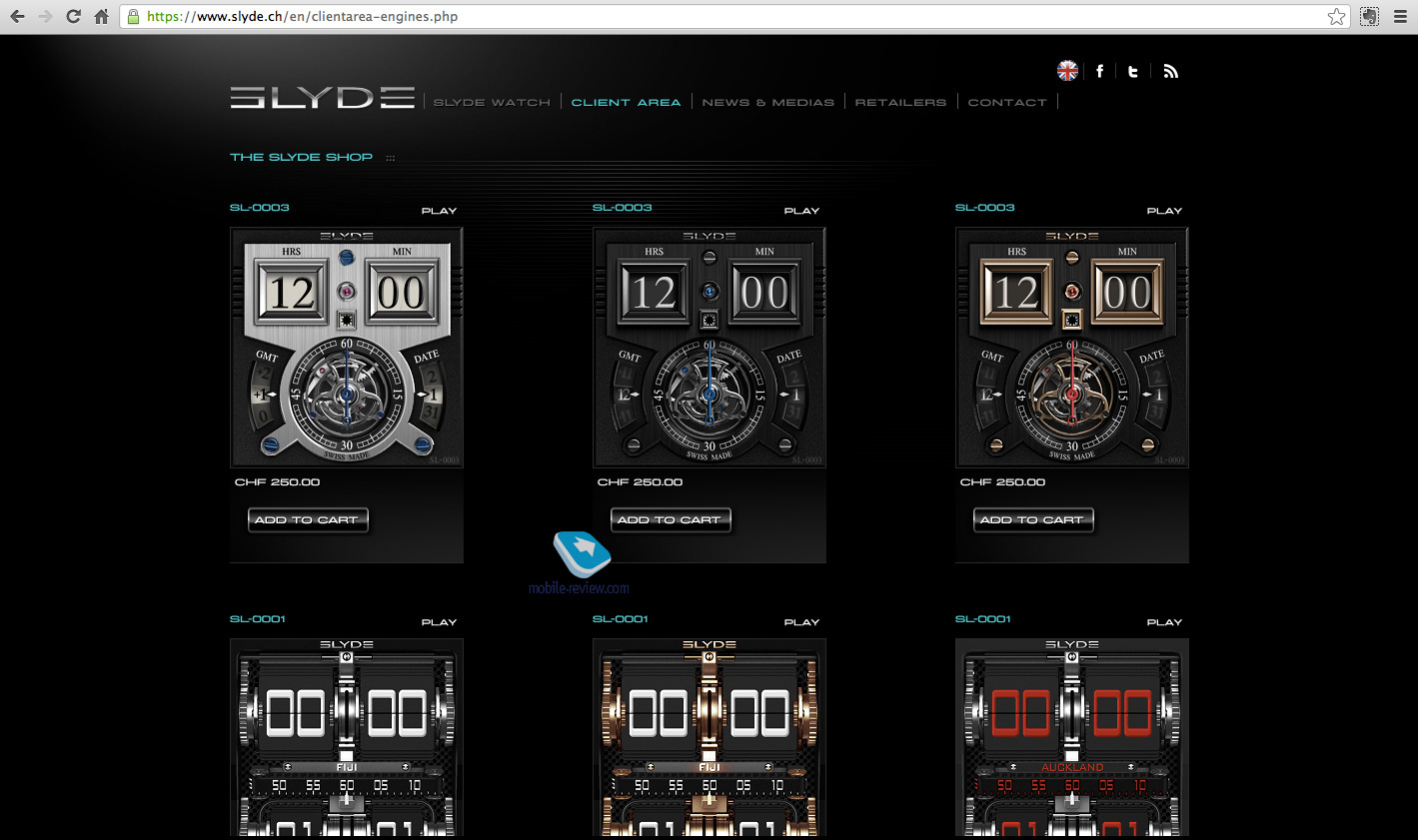
Task: Play the white-digit SL-0001 FIJI face
Action: [x=439, y=622]
